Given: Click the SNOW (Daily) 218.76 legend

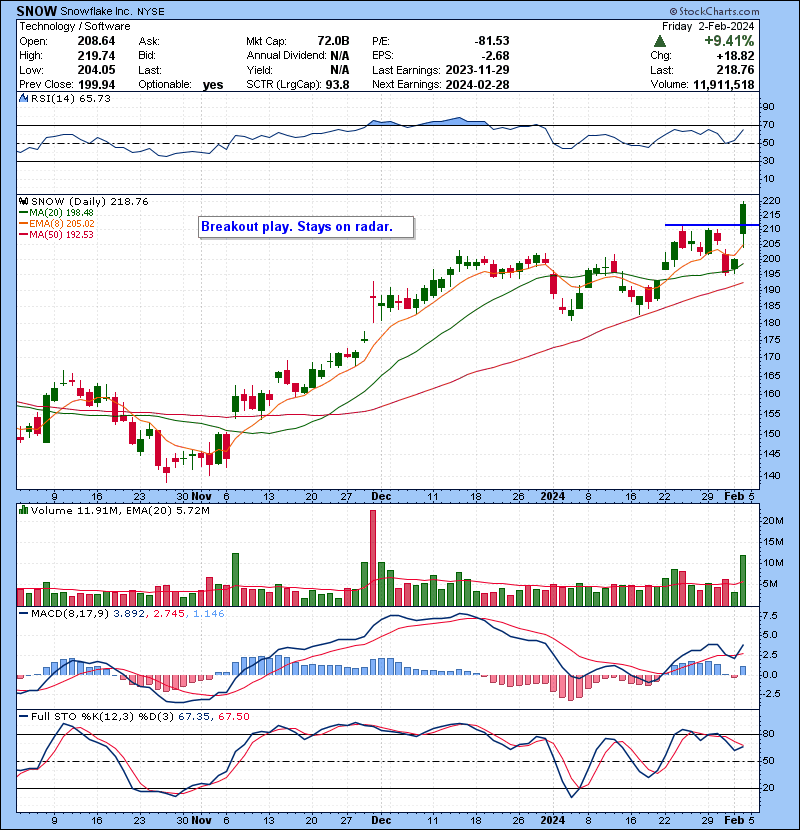Looking at the screenshot, I should [x=90, y=201].
